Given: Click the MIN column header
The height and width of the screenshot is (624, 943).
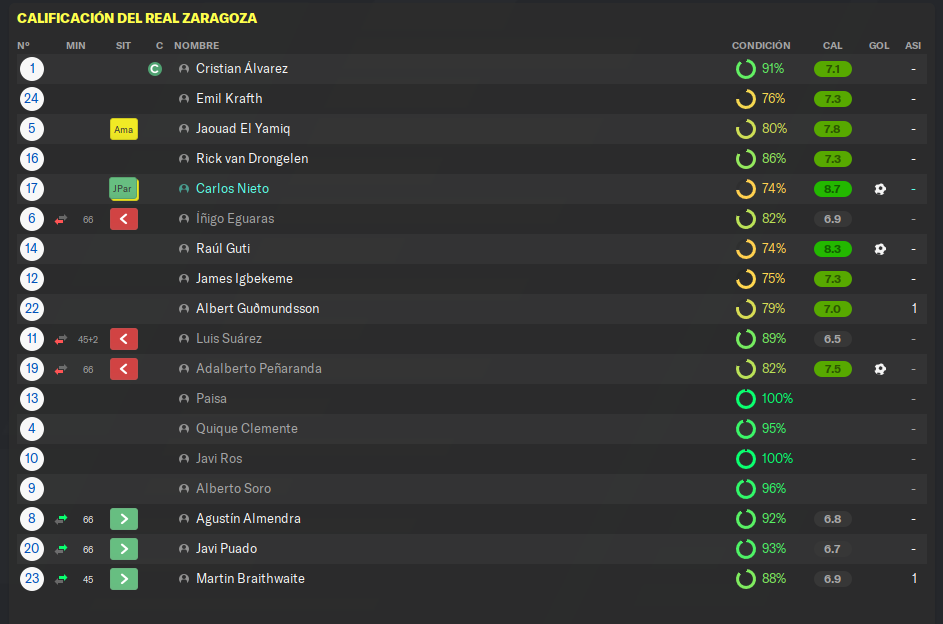Looking at the screenshot, I should (x=76, y=46).
